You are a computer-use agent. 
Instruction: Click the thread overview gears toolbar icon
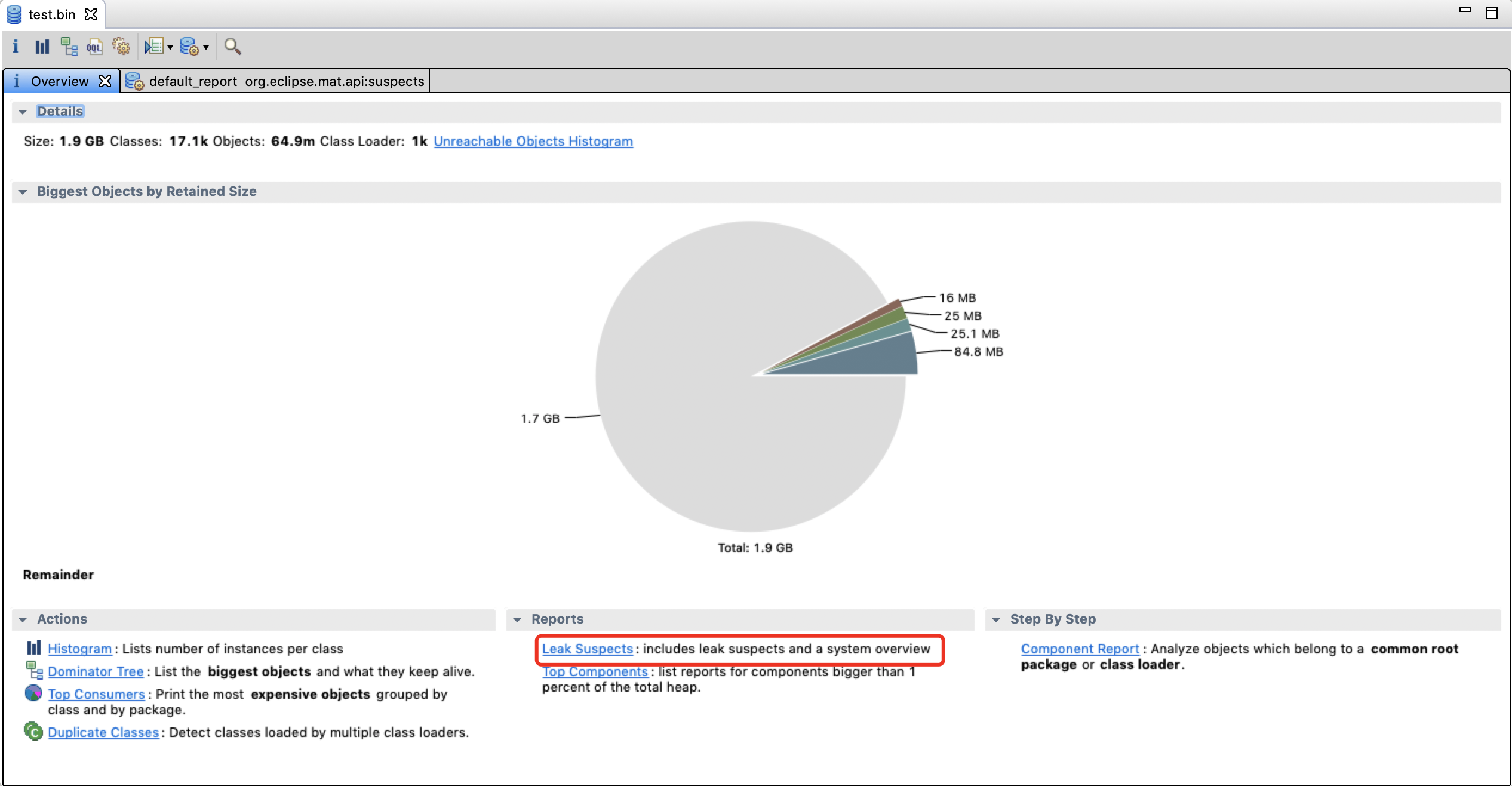click(x=121, y=46)
